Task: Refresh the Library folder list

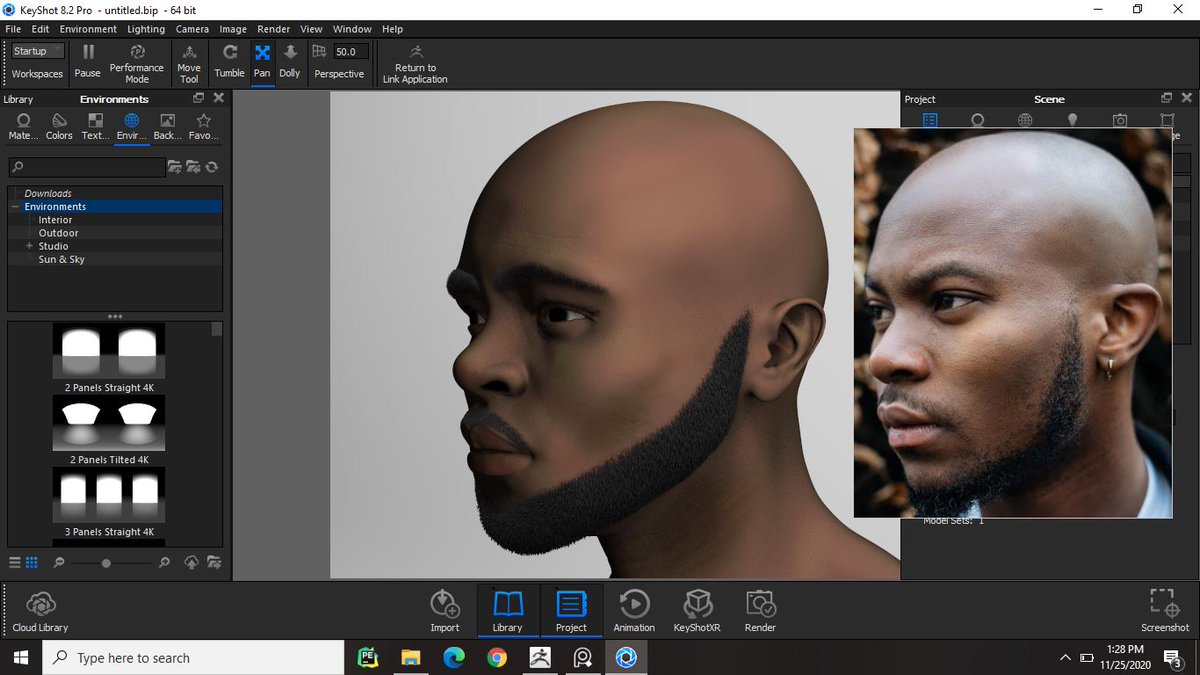Action: coord(211,167)
